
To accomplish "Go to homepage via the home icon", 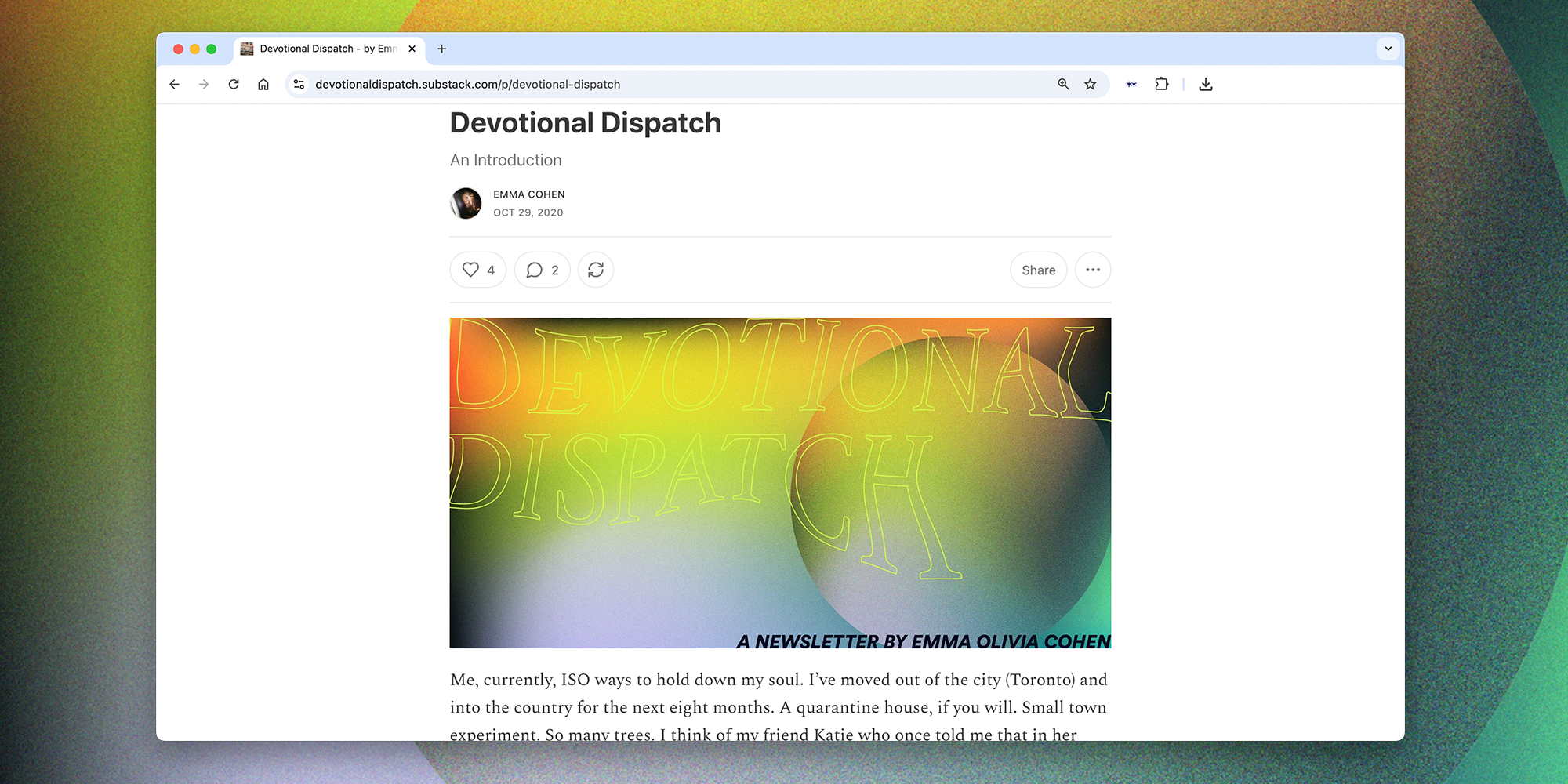I will 263,84.
